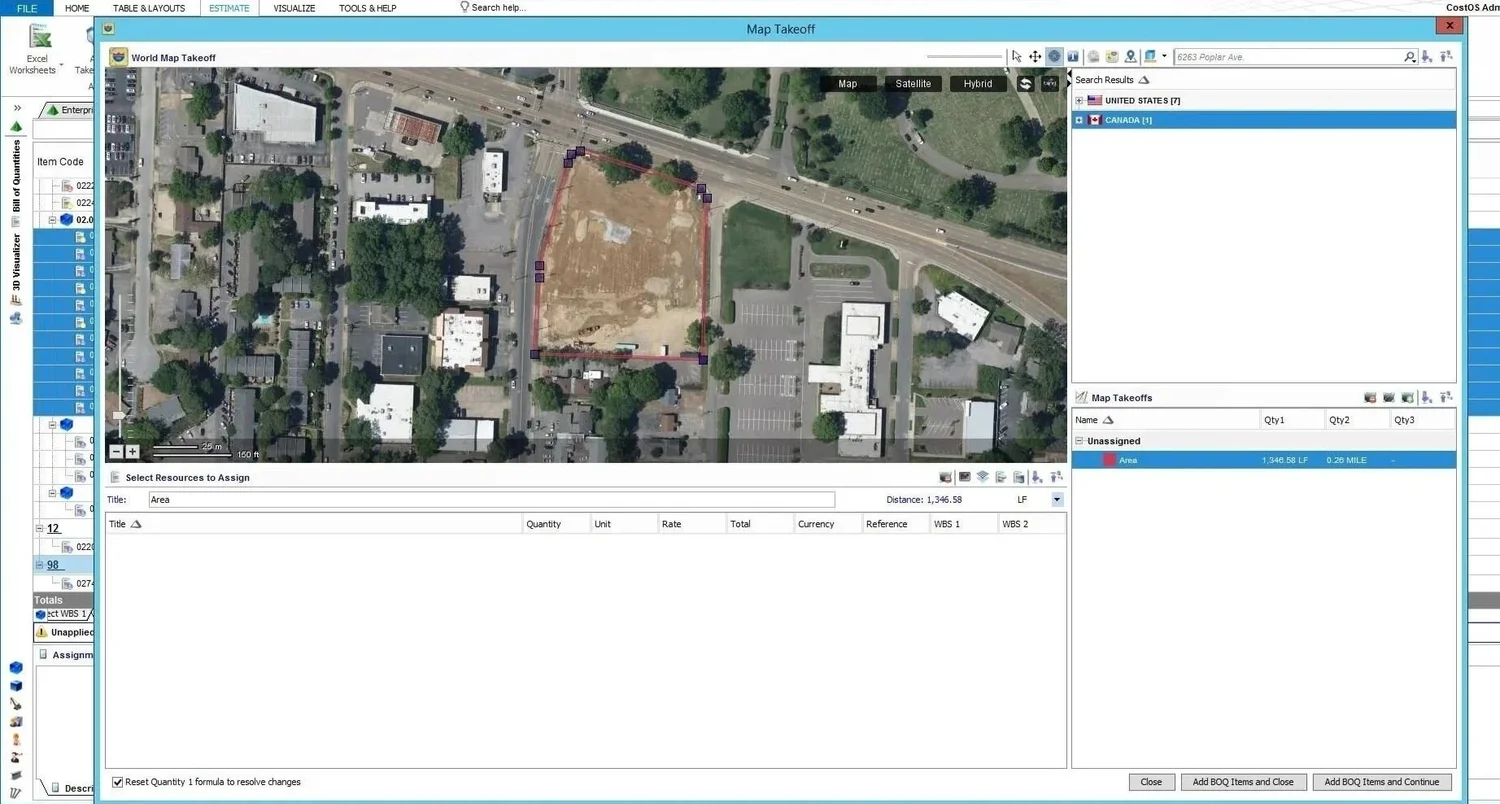
Task: Click the red color swatch beside Area takeoff
Action: tap(1109, 460)
